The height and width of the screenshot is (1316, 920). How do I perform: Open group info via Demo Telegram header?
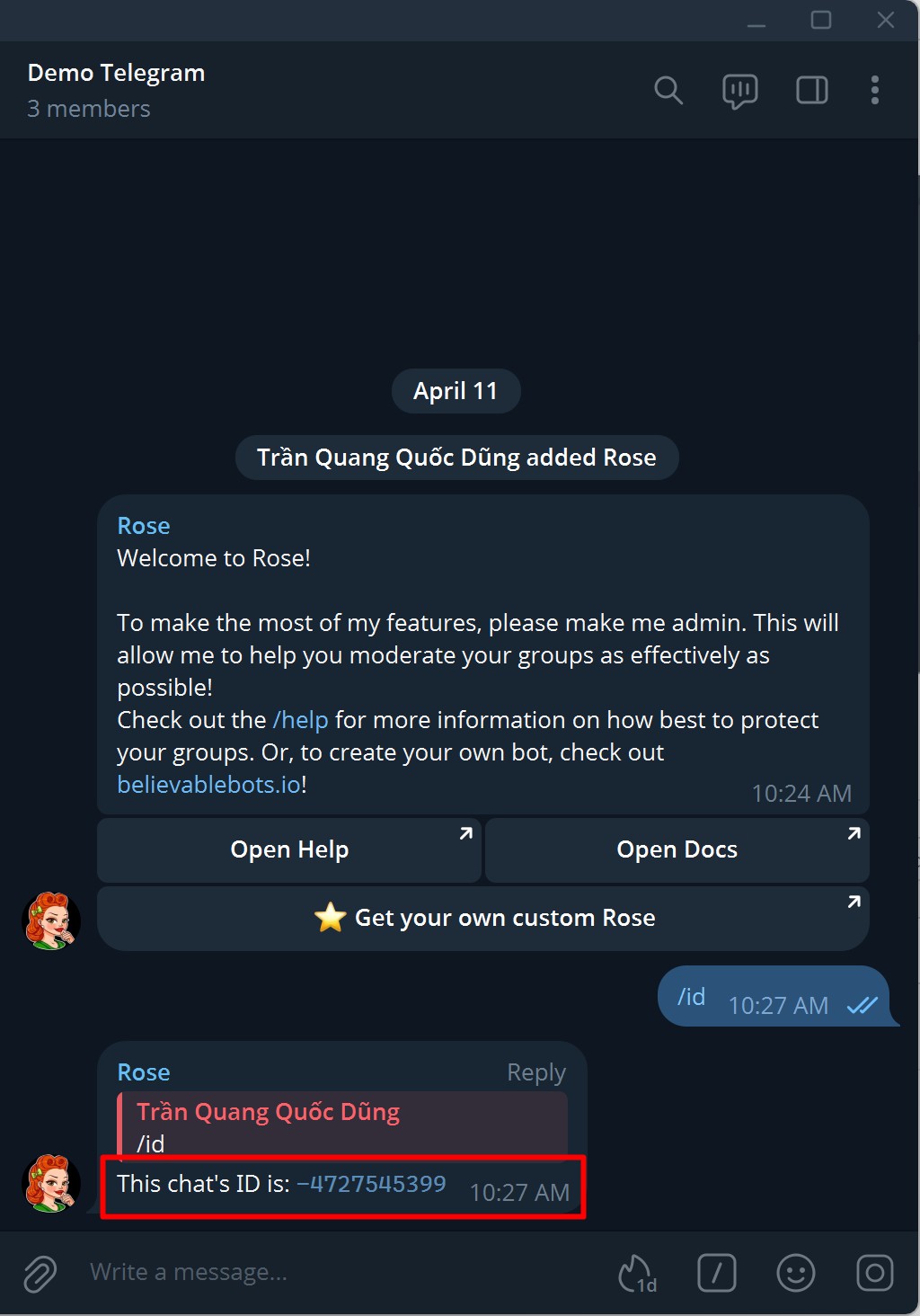click(x=116, y=72)
